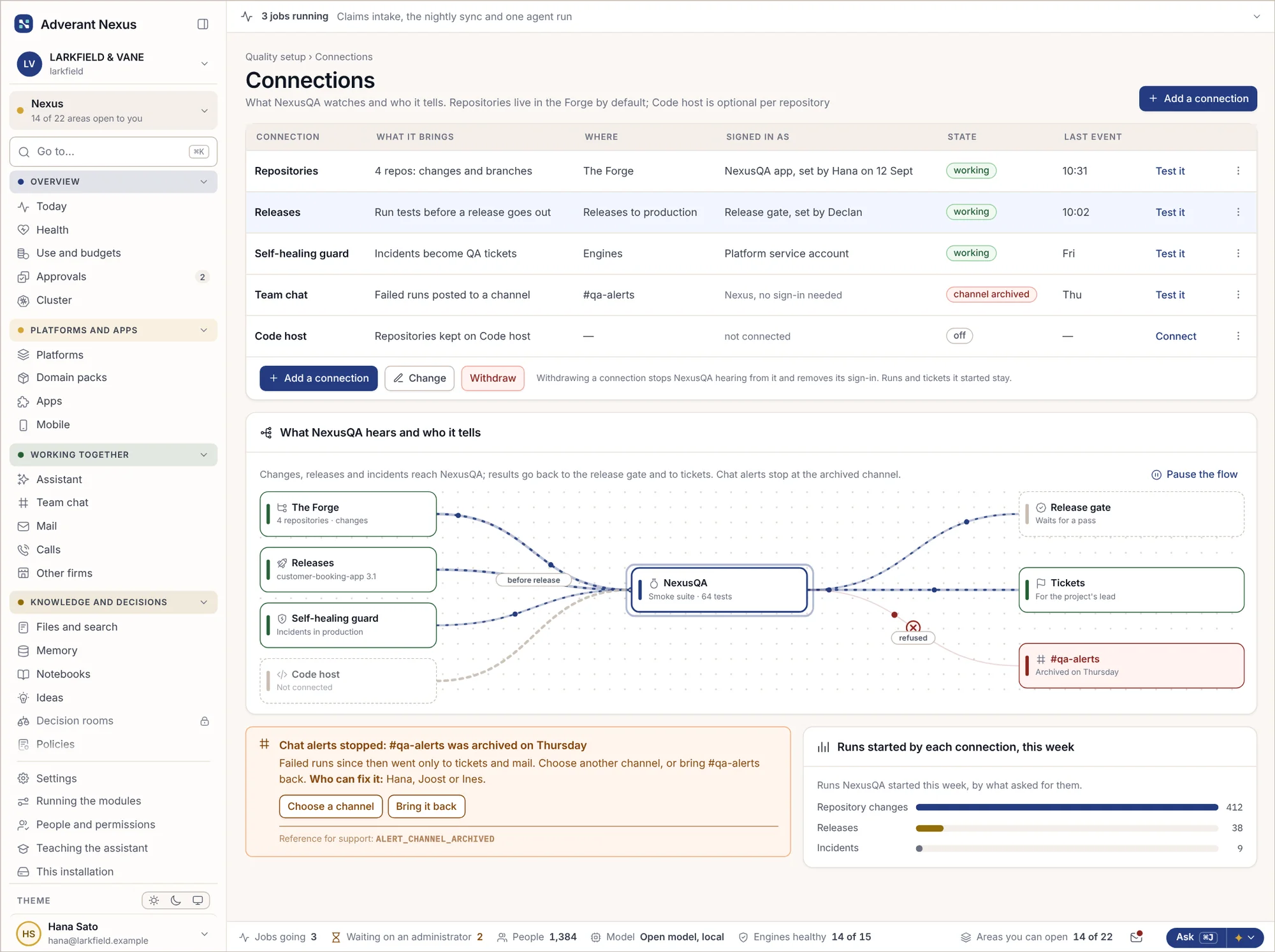Switch to light theme
This screenshot has height=952, width=1275.
[154, 900]
